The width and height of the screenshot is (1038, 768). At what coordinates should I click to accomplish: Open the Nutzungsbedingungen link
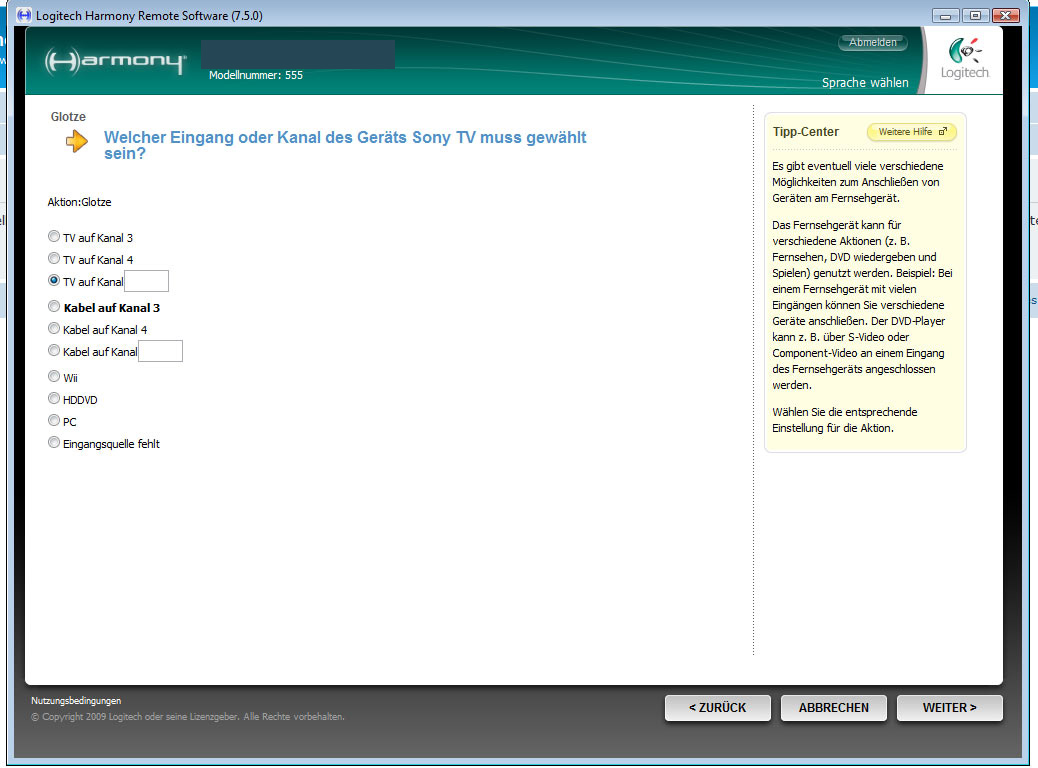(x=76, y=700)
